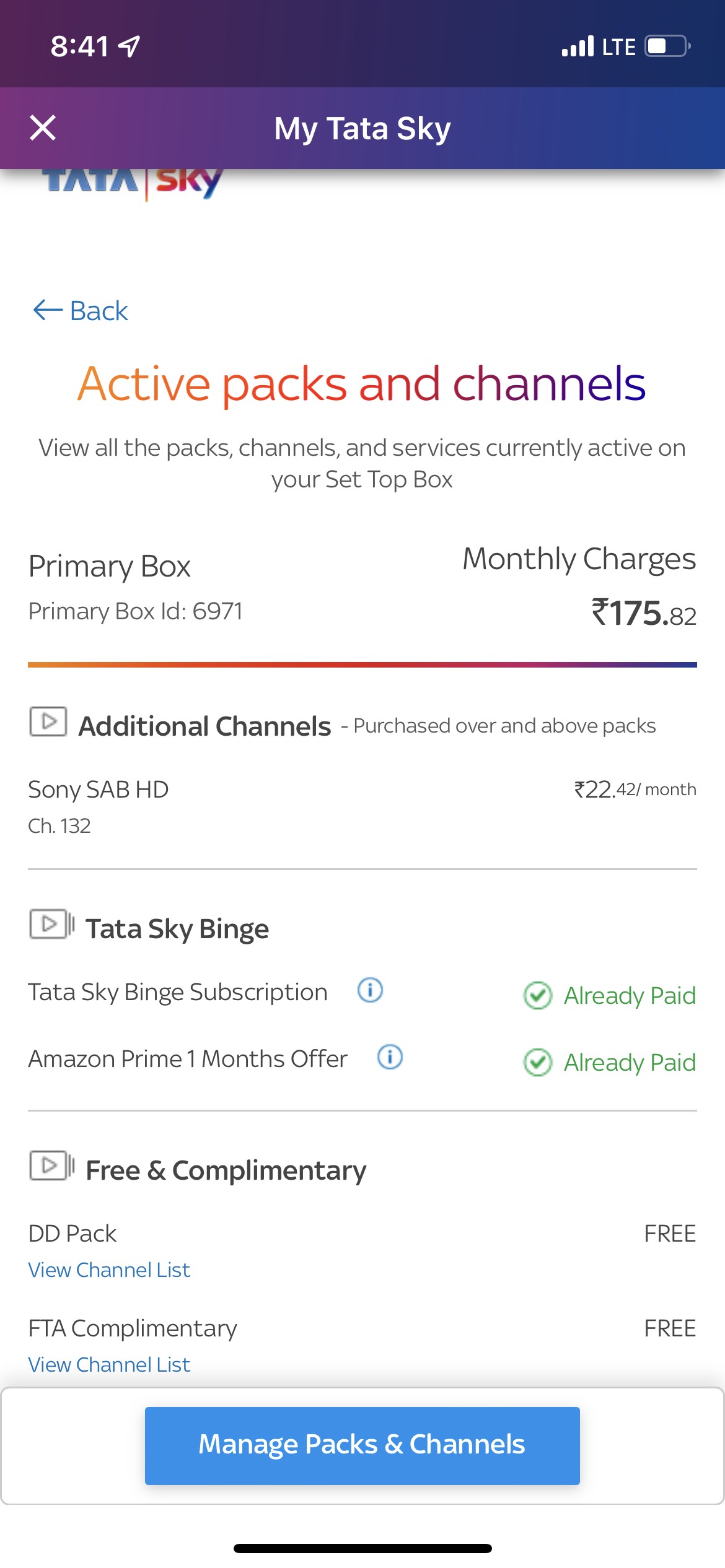Open Manage Packs & Channels

pyautogui.click(x=362, y=1445)
